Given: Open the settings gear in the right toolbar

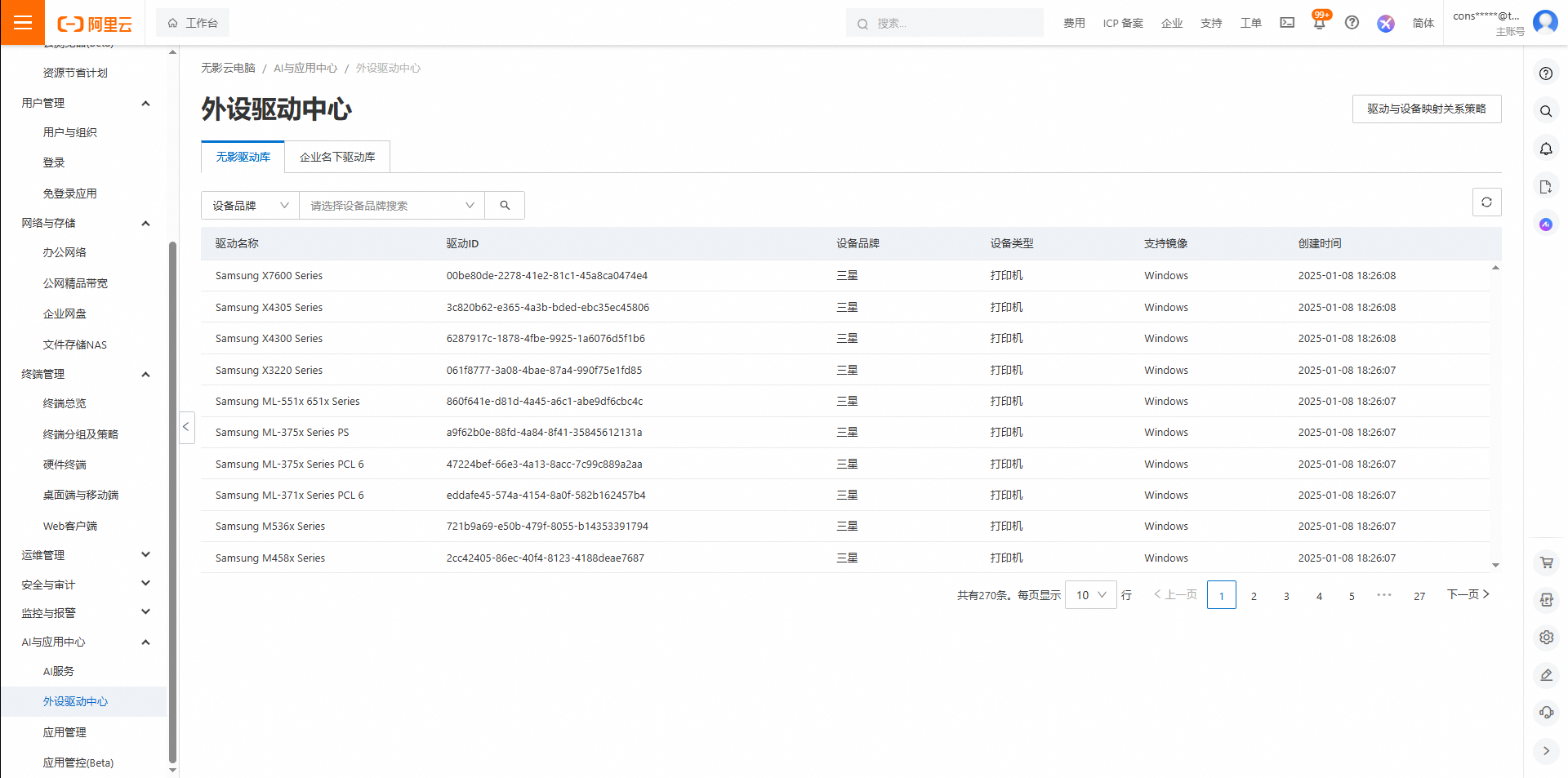Looking at the screenshot, I should point(1546,638).
